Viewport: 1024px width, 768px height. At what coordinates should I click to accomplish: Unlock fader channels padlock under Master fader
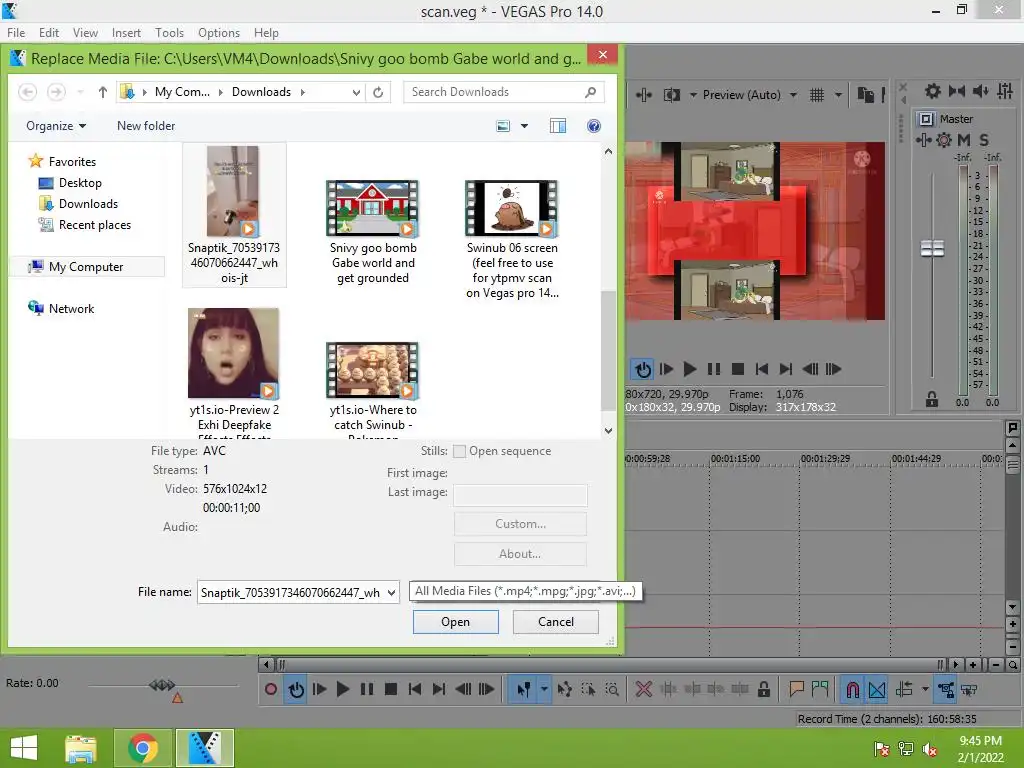coord(932,399)
